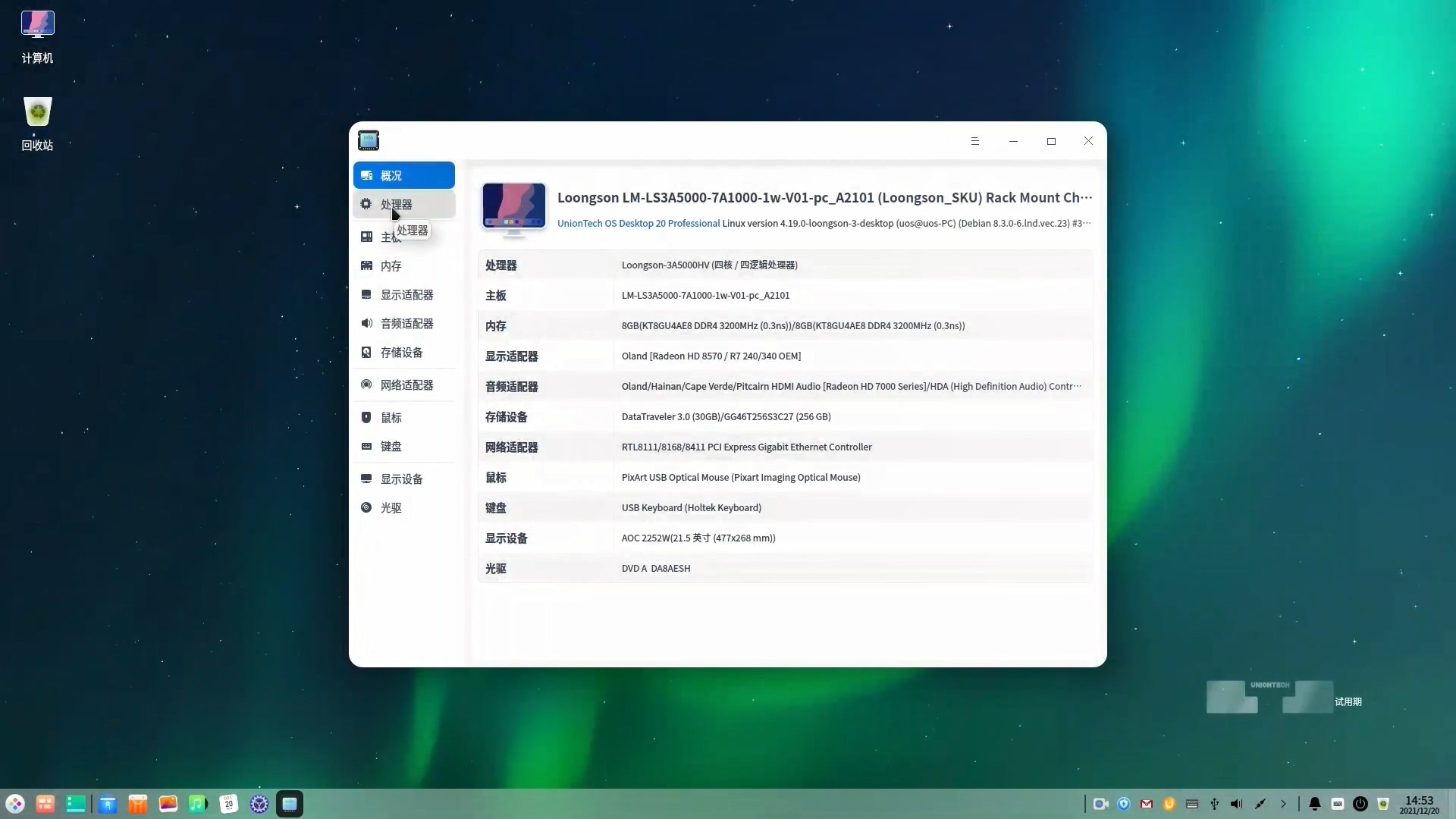Click the memory chip icon beside 内存
Image resolution: width=1456 pixels, height=819 pixels.
coord(366,265)
